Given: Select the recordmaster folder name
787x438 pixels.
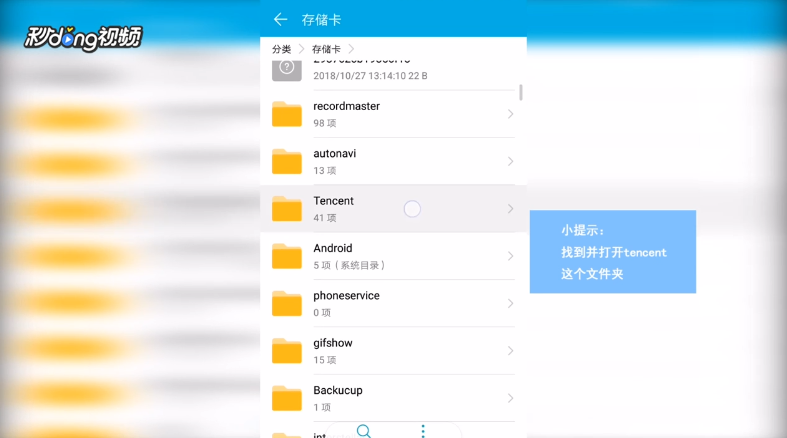Looking at the screenshot, I should (x=346, y=106).
